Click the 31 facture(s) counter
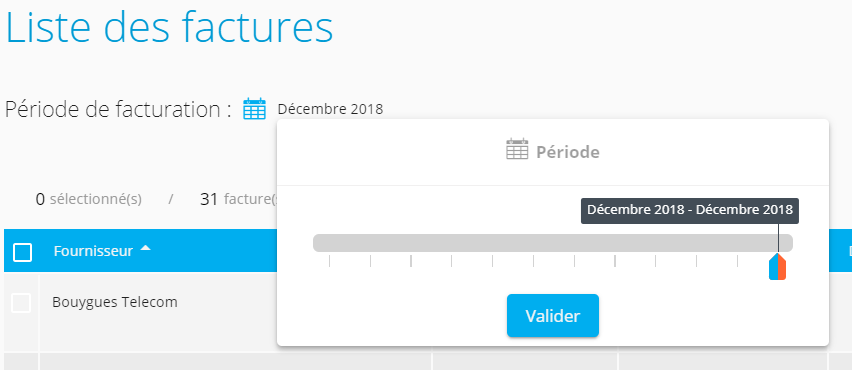The height and width of the screenshot is (370, 852). (x=238, y=199)
